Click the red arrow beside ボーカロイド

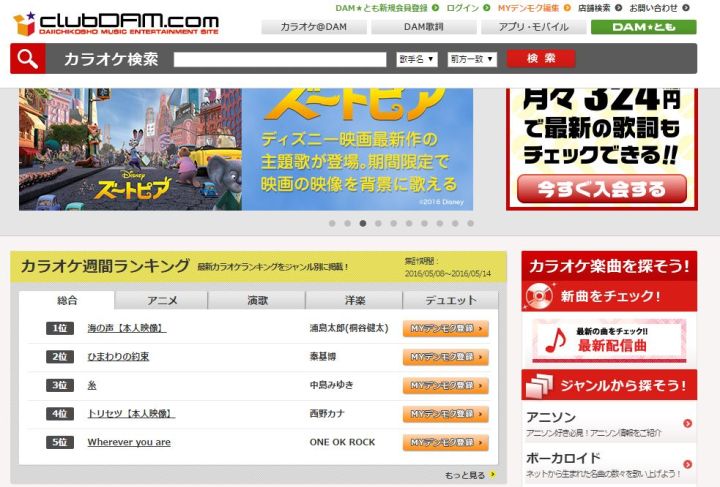pyautogui.click(x=687, y=465)
